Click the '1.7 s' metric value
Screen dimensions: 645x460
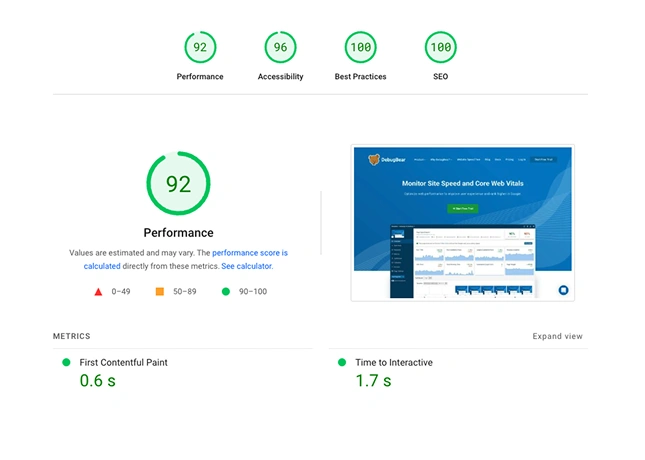(373, 381)
